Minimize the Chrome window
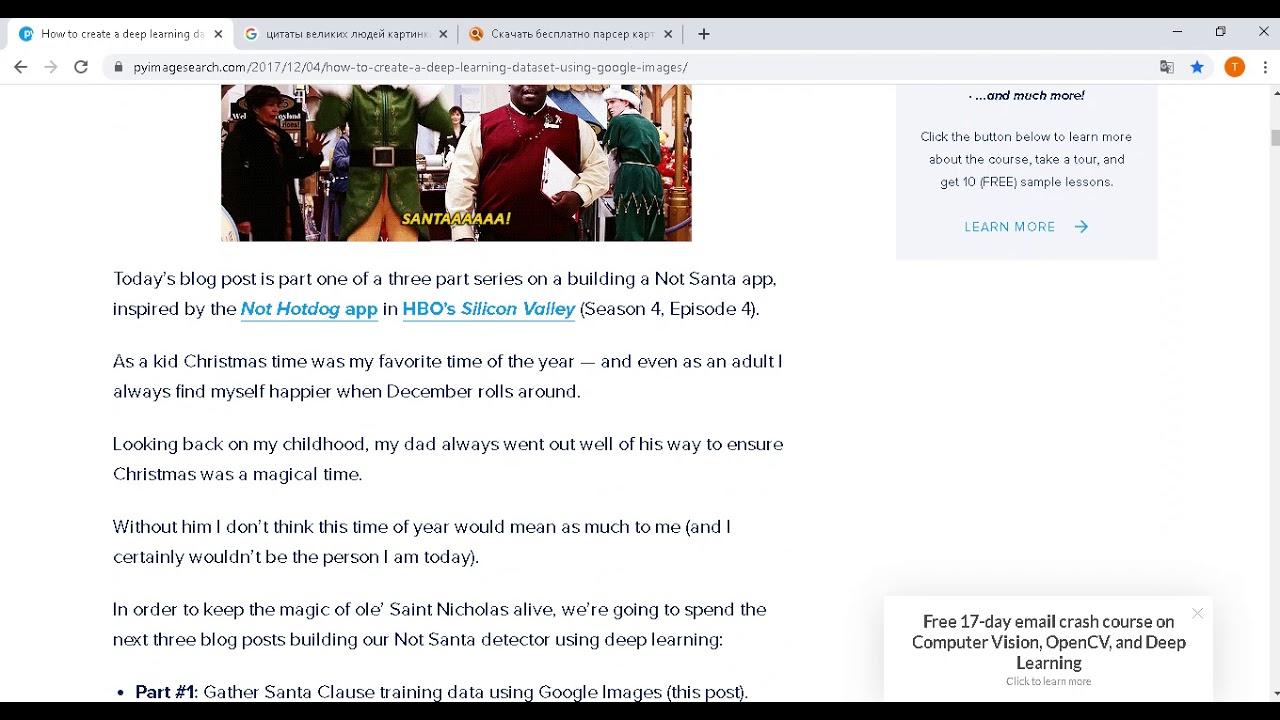Screen dimensions: 1280x720 (1177, 32)
